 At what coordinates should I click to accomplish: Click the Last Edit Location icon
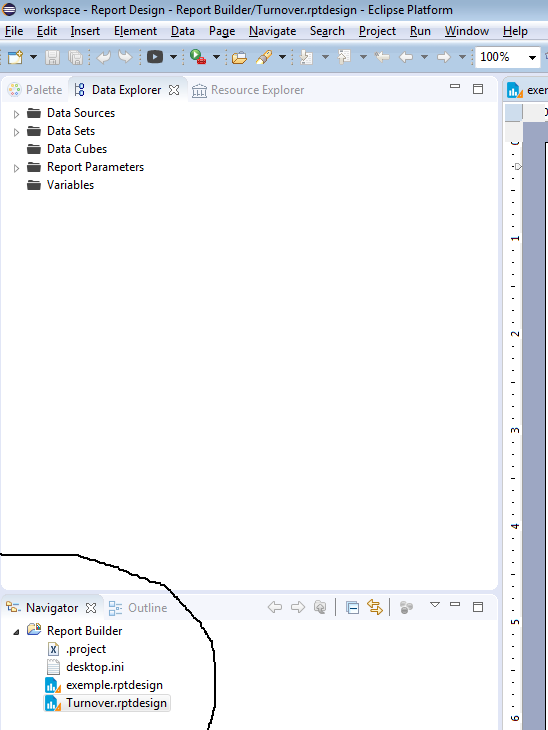pyautogui.click(x=382, y=57)
